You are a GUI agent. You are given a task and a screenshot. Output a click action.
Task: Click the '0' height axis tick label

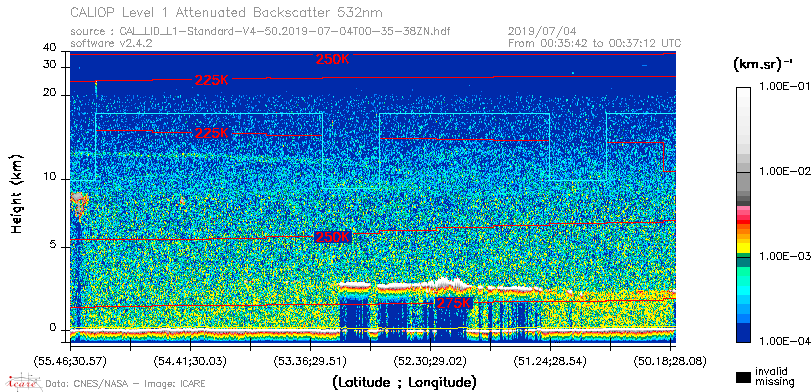pos(53,328)
